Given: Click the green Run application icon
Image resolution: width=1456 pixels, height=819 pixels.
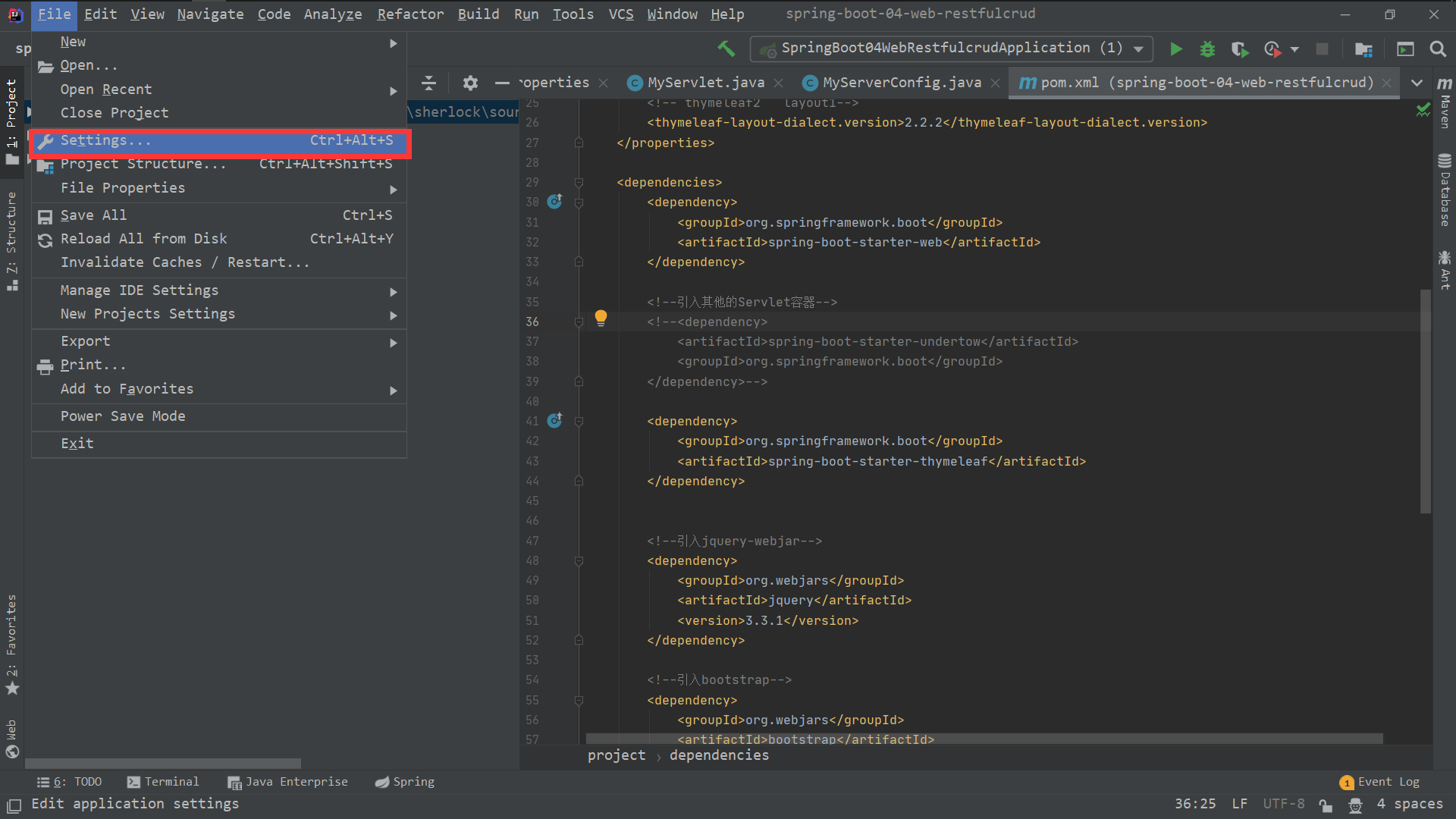Looking at the screenshot, I should tap(1175, 49).
